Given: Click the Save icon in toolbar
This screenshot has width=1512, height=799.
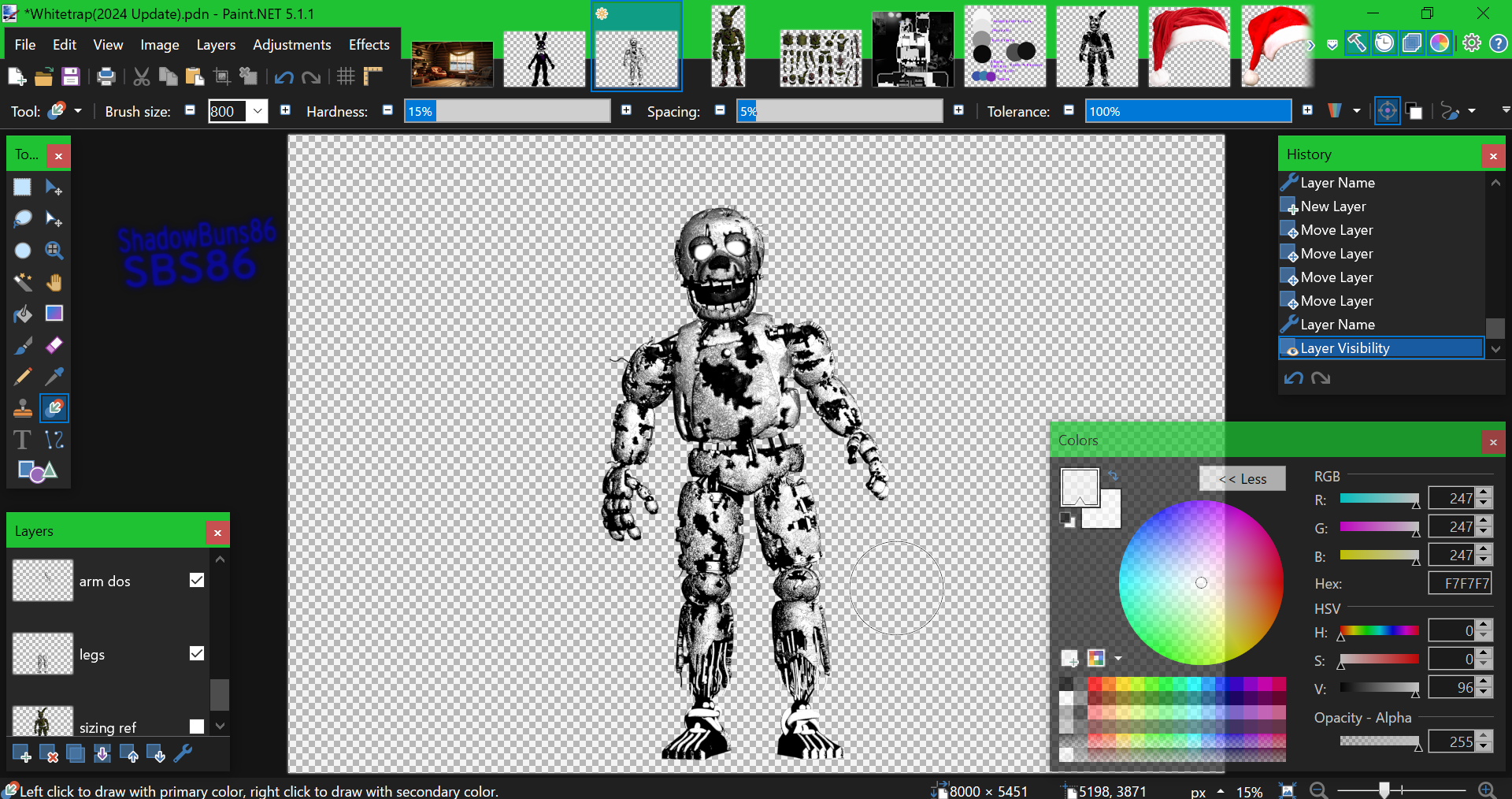Looking at the screenshot, I should [71, 76].
